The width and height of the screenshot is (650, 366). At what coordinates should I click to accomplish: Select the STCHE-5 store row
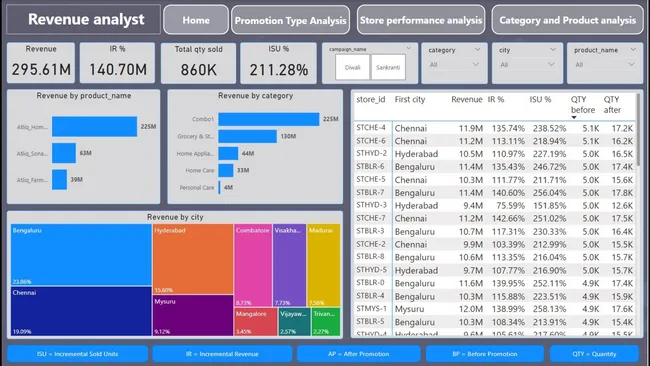coord(495,180)
